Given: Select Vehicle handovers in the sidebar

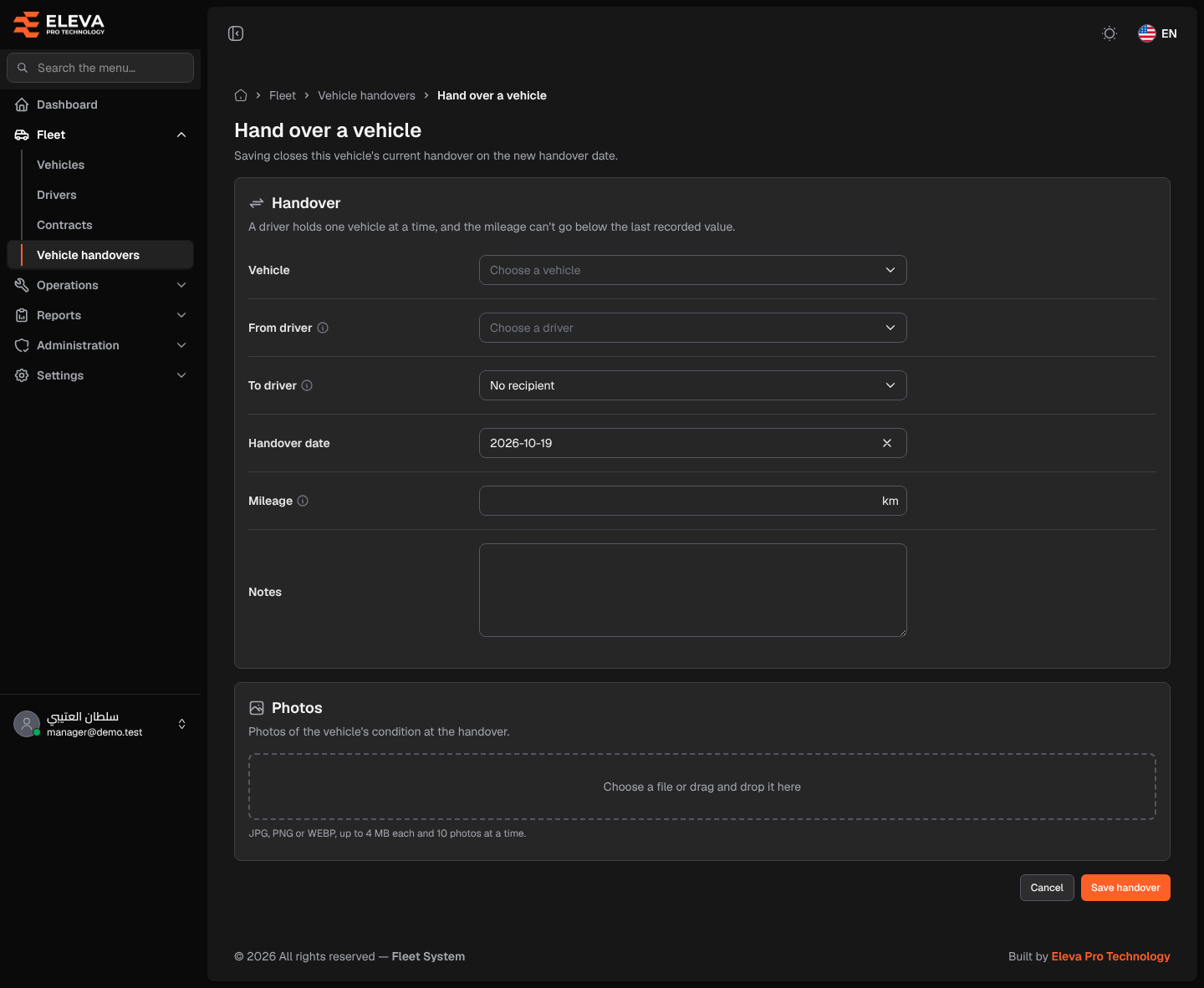Looking at the screenshot, I should tap(100, 255).
